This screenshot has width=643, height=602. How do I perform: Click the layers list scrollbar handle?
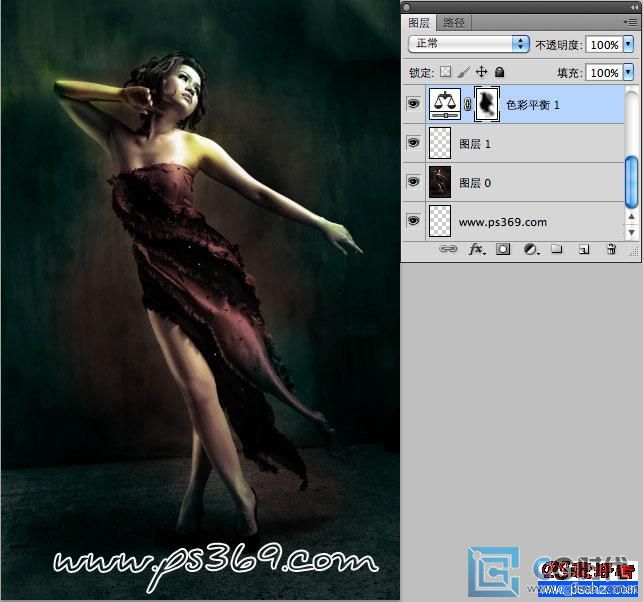pos(632,181)
